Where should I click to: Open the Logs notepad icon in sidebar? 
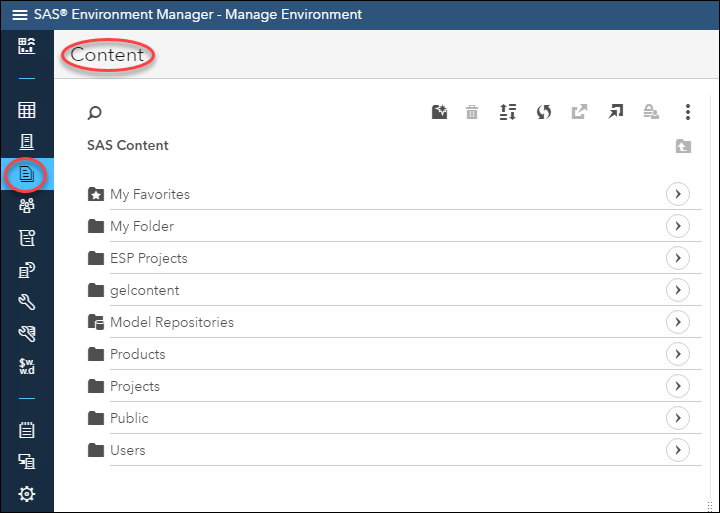coord(27,430)
